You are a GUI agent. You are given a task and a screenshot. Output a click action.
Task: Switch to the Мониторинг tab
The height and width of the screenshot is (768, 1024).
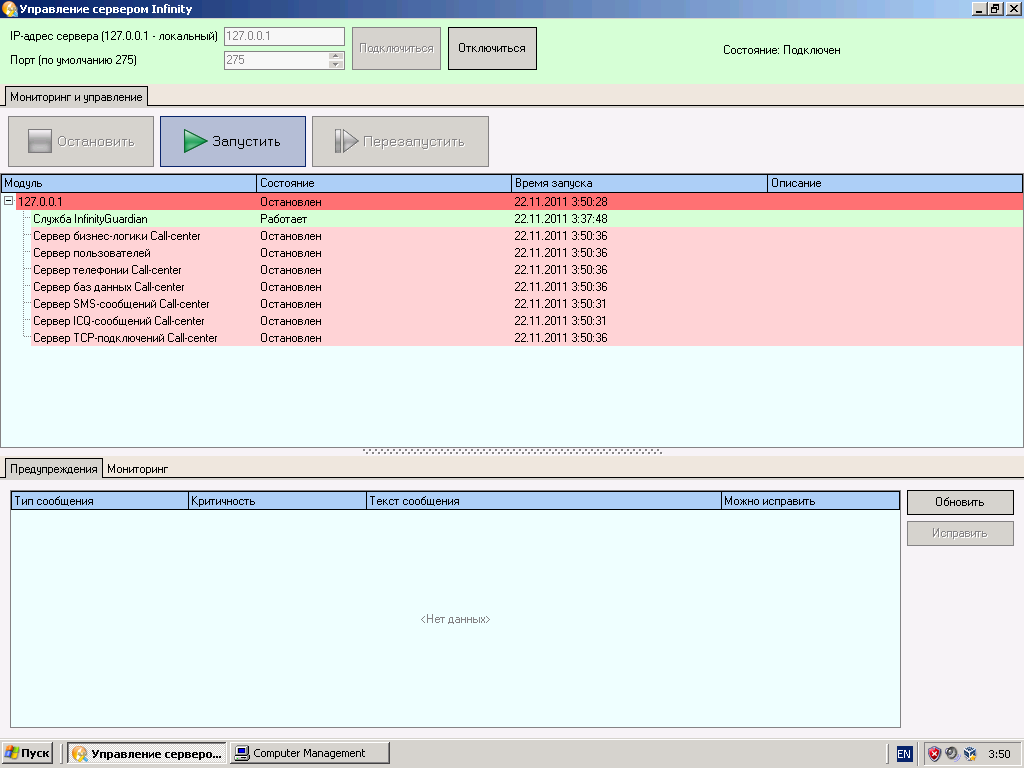(138, 469)
